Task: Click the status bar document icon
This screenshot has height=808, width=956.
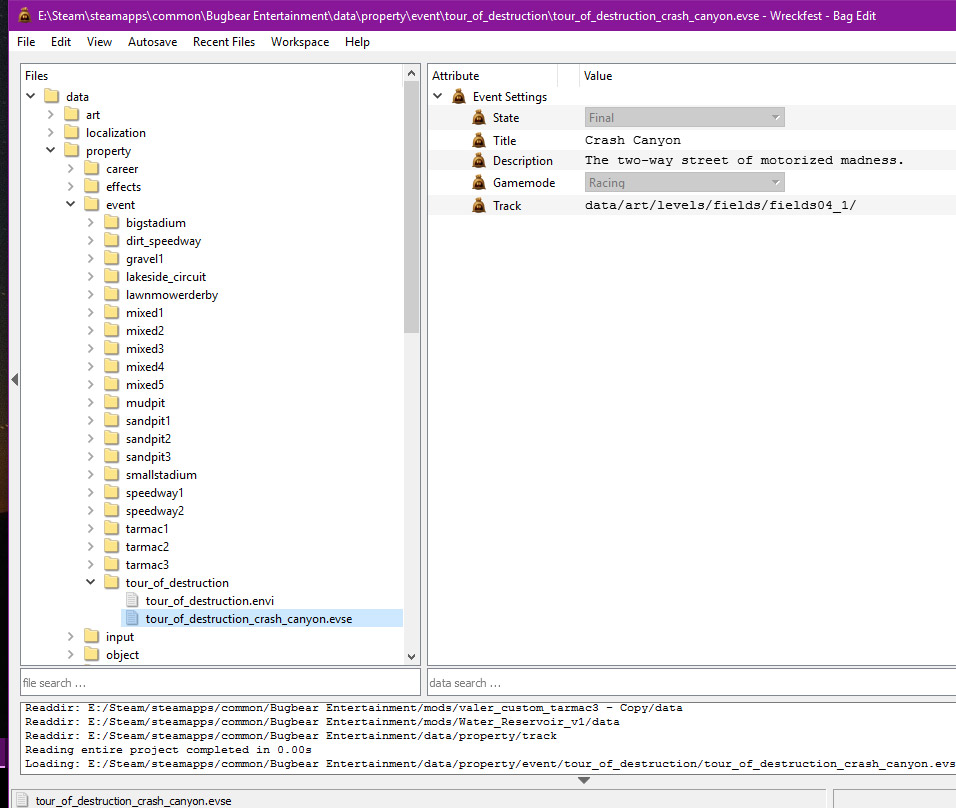Action: (22, 800)
